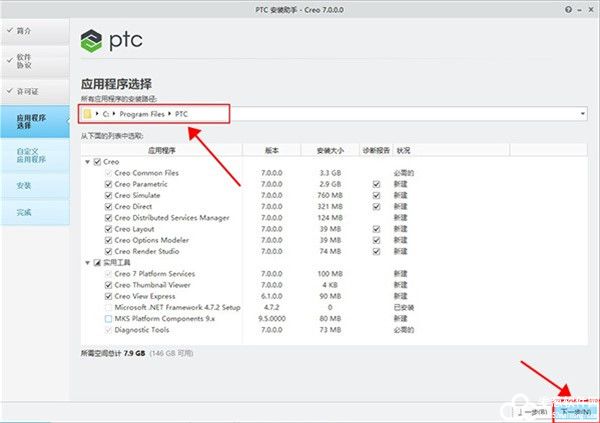Toggle diagnostic report for Creo Simulate
This screenshot has width=600, height=423.
(x=377, y=195)
